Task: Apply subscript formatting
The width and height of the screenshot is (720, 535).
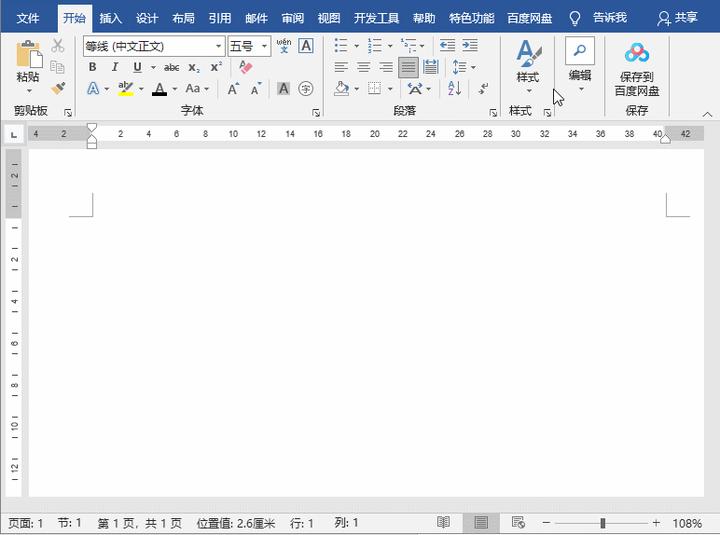Action: coord(194,68)
